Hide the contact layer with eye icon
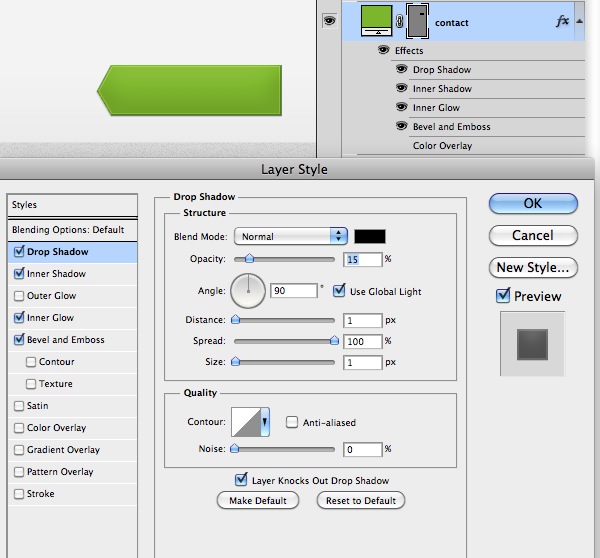Screen dimensions: 600x558 pos(329,20)
